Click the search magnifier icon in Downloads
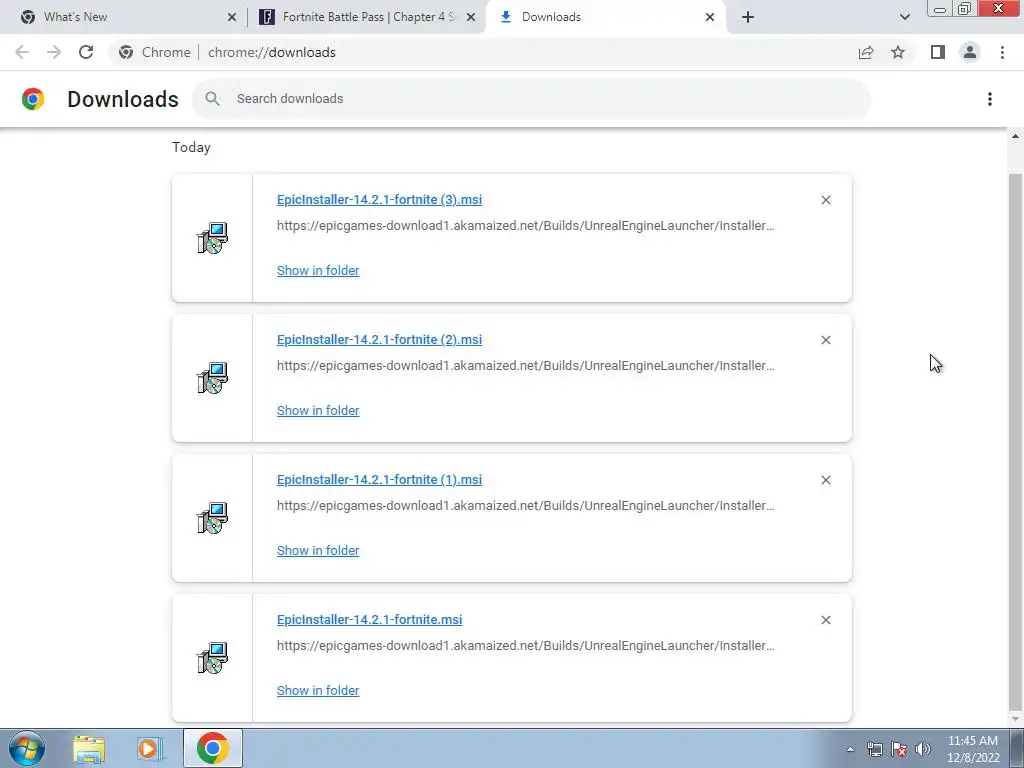 coord(212,99)
